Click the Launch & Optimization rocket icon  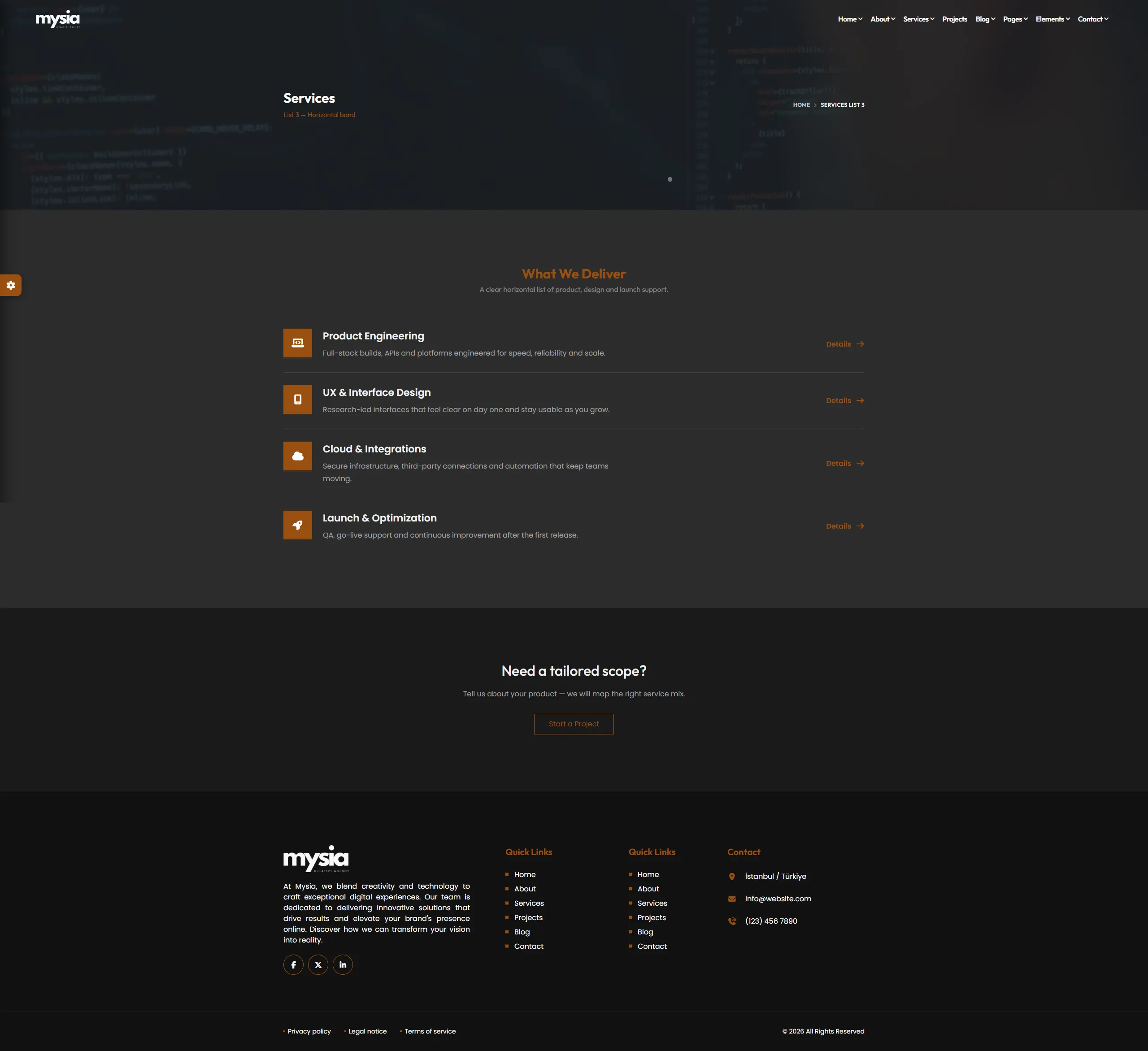(x=298, y=525)
